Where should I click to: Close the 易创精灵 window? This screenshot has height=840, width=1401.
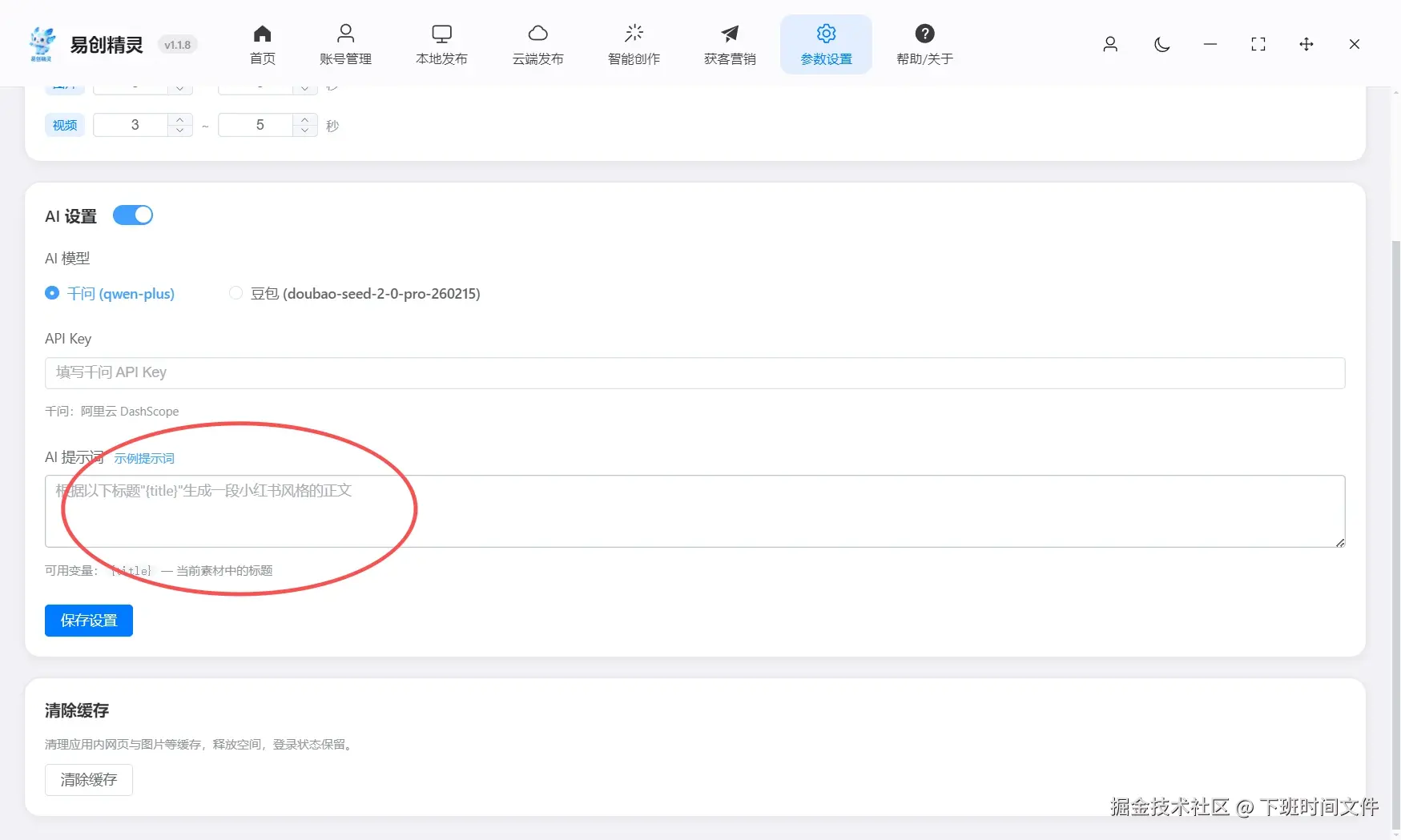coord(1355,44)
